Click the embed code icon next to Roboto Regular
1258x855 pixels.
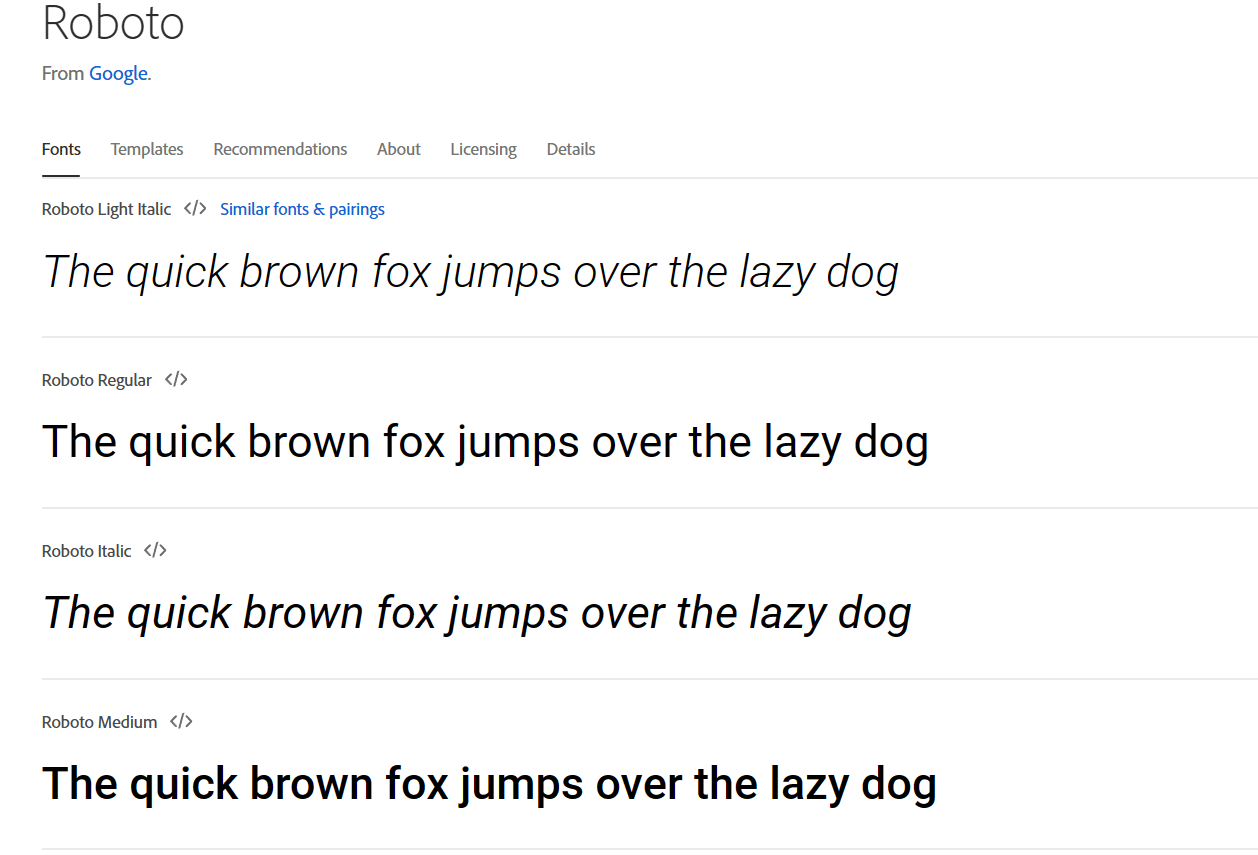coord(176,380)
